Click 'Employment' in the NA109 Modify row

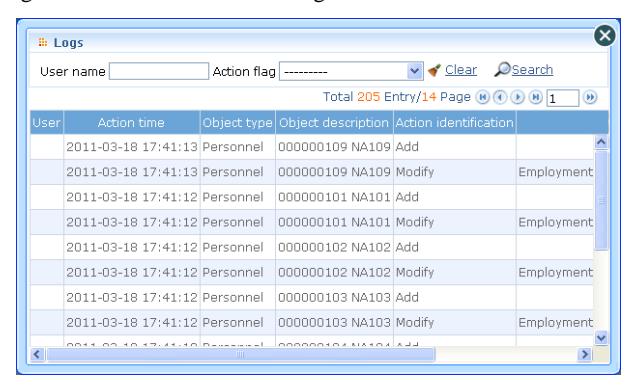[x=556, y=172]
